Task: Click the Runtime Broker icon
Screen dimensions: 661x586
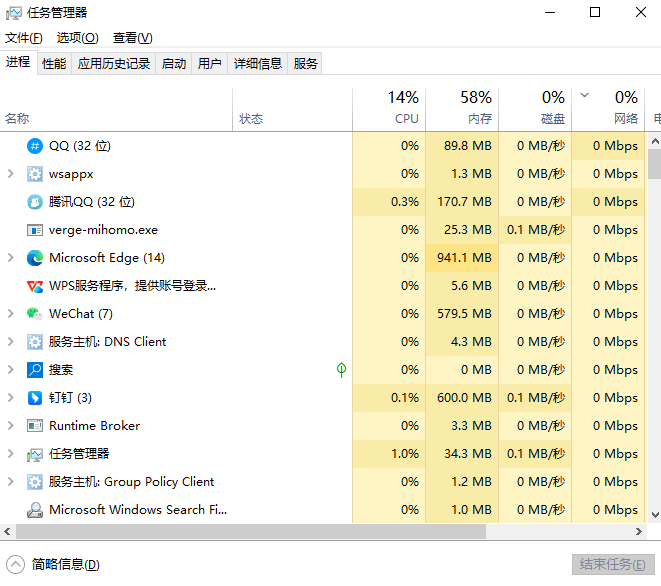Action: point(35,426)
